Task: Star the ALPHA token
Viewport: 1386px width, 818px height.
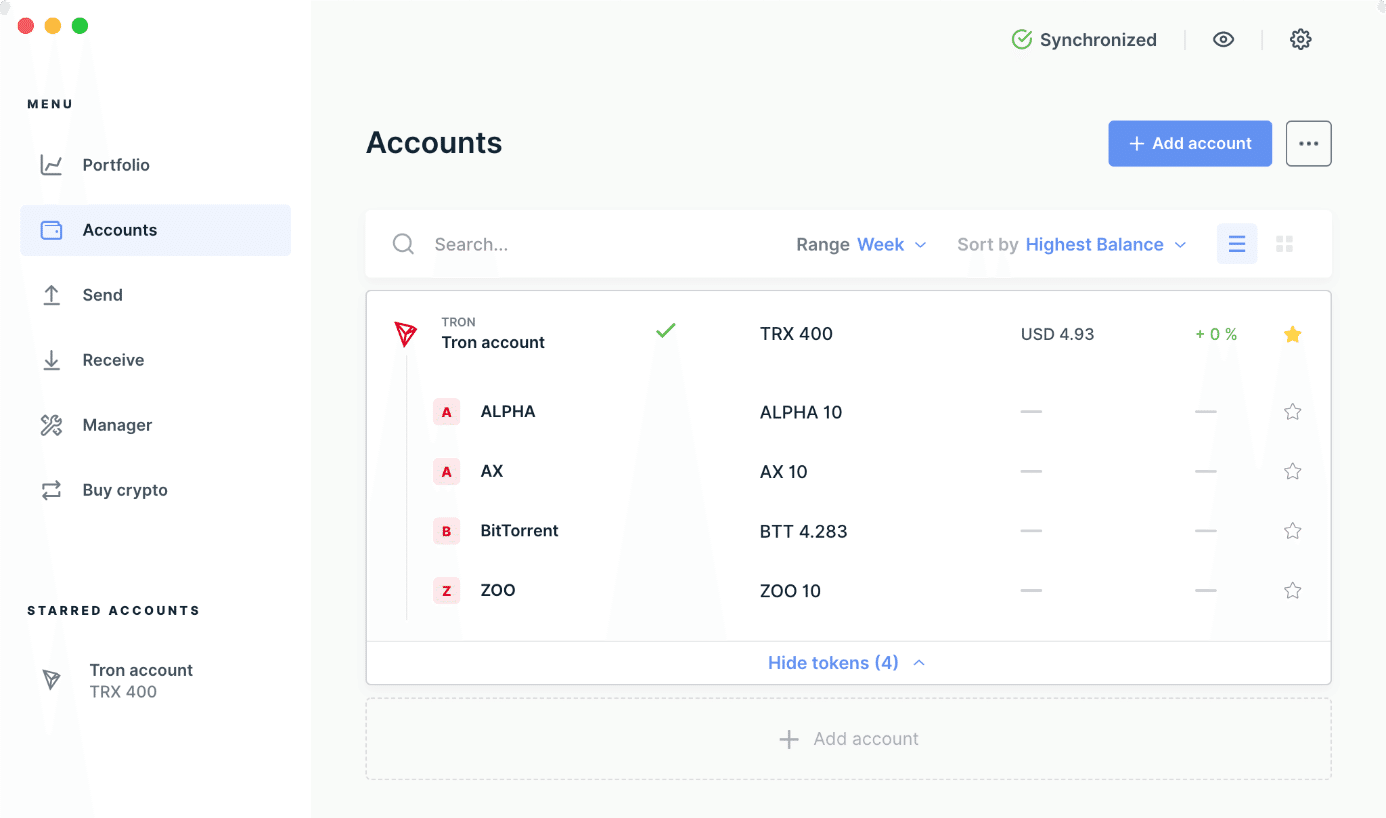Action: (1292, 412)
